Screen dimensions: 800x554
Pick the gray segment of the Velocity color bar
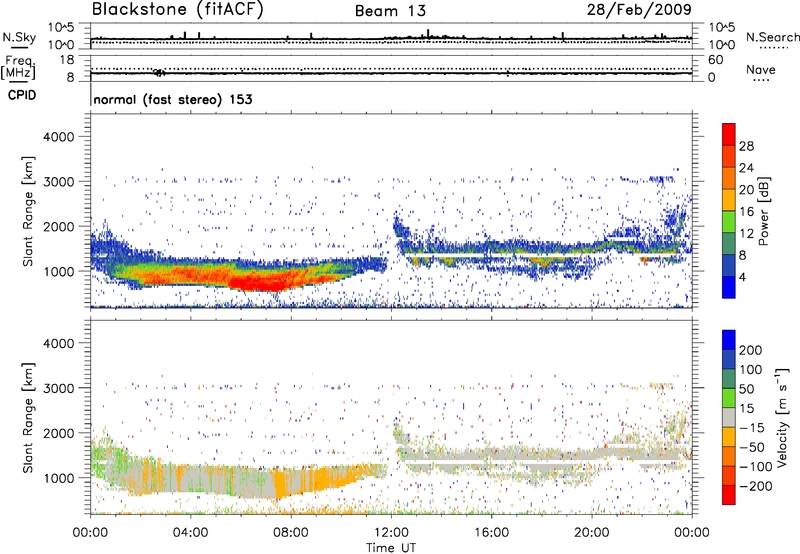pyautogui.click(x=729, y=417)
